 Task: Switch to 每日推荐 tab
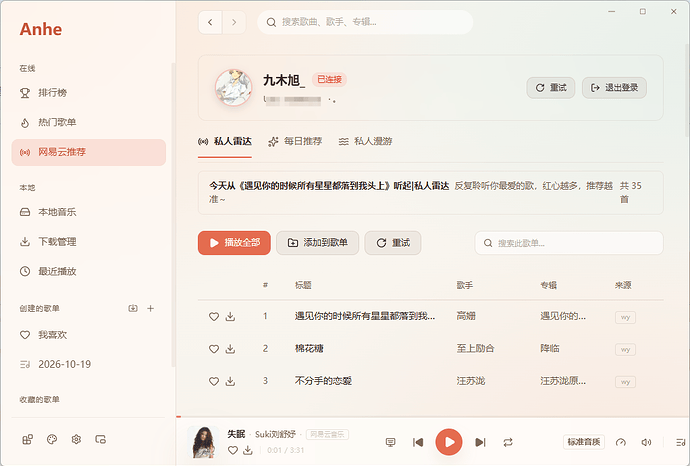point(295,141)
